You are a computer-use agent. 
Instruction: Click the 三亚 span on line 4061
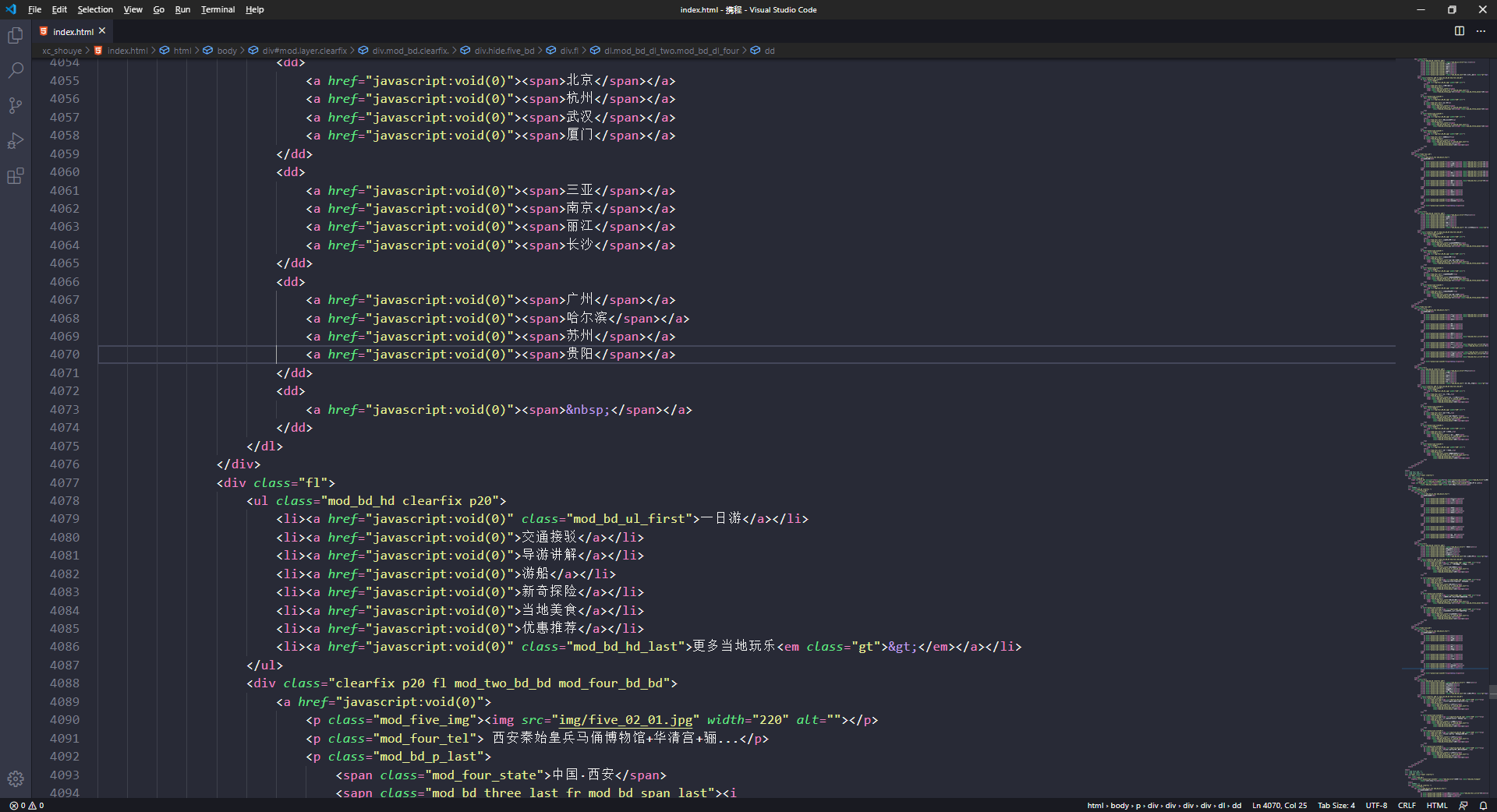[x=579, y=191]
